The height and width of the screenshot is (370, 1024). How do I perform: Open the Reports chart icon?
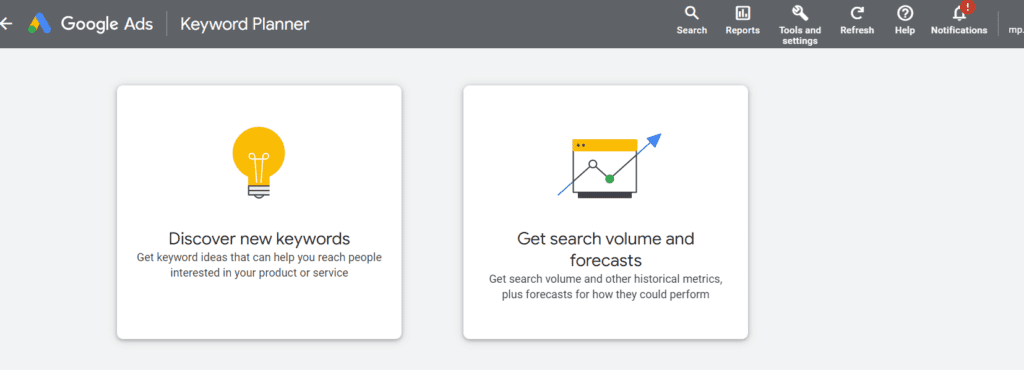(x=743, y=13)
